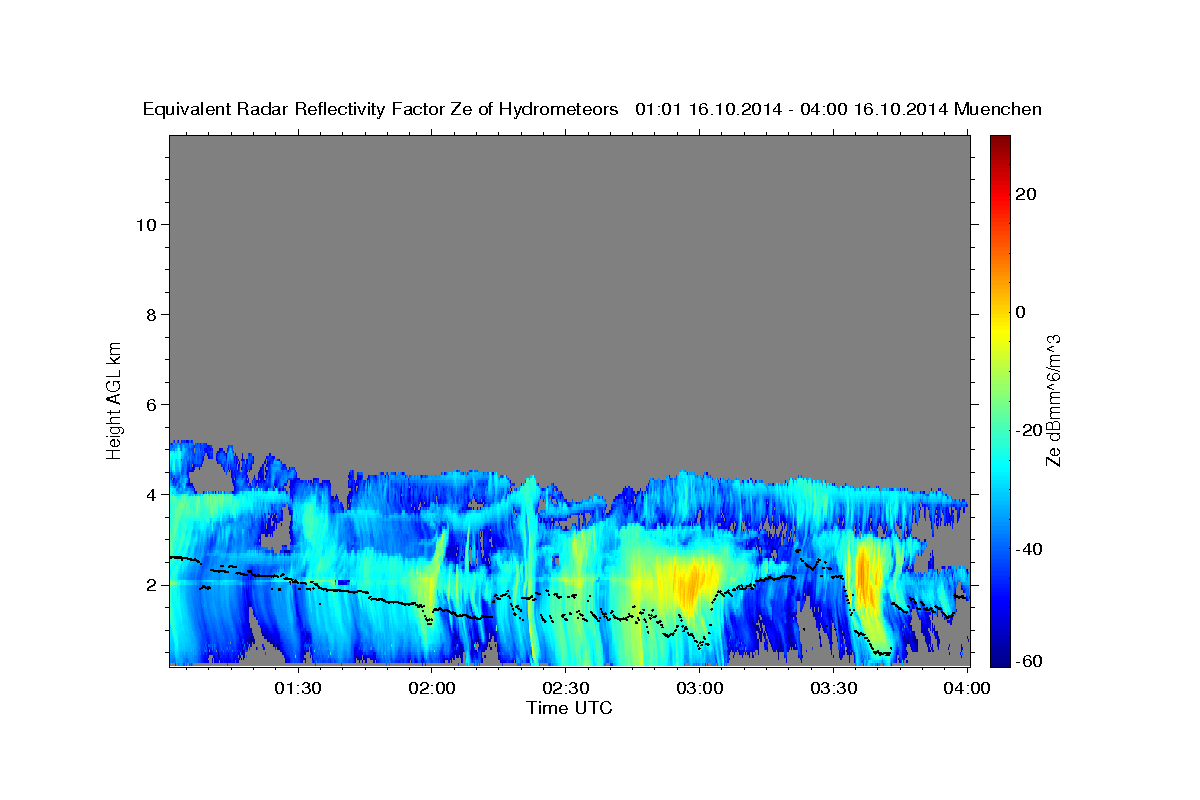Click the dark red top of the colorbar
1200x800 pixels.
click(x=1000, y=145)
